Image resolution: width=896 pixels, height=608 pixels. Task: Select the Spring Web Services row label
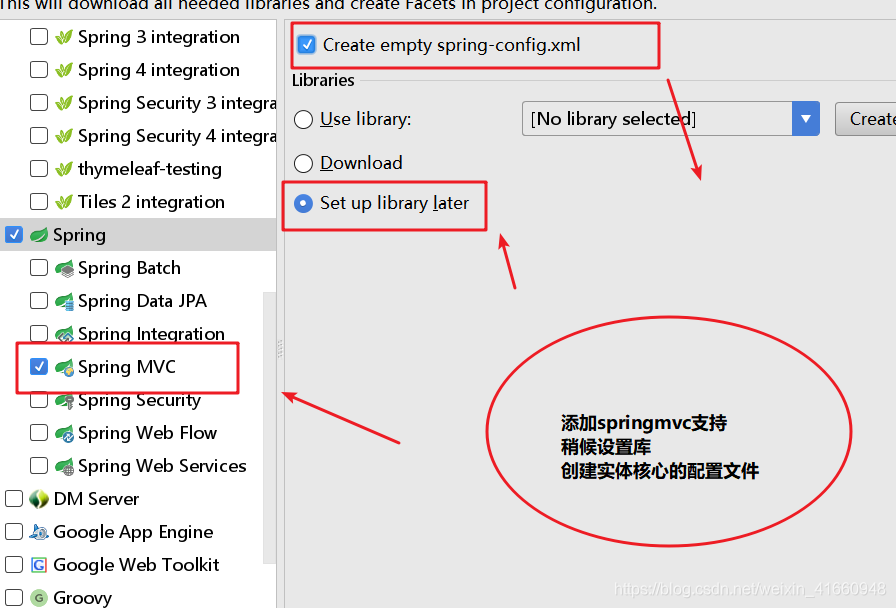coord(162,466)
